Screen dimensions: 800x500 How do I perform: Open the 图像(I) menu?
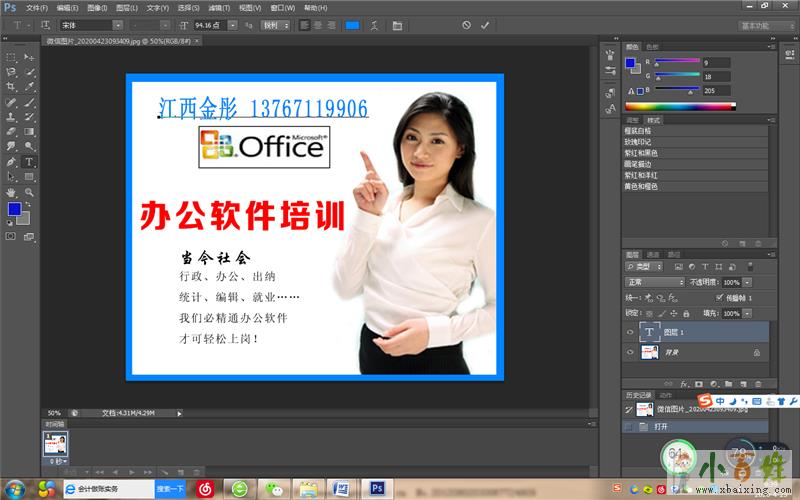coord(97,7)
